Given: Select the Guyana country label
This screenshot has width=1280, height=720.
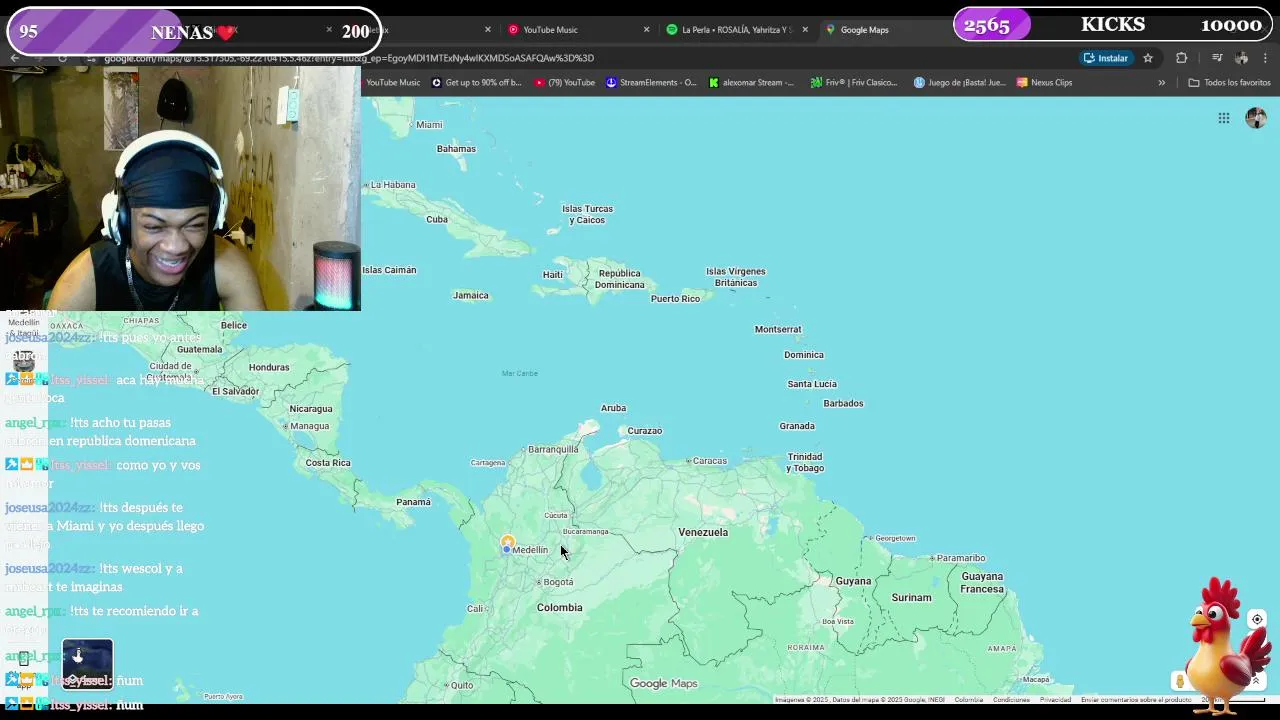Looking at the screenshot, I should [853, 581].
